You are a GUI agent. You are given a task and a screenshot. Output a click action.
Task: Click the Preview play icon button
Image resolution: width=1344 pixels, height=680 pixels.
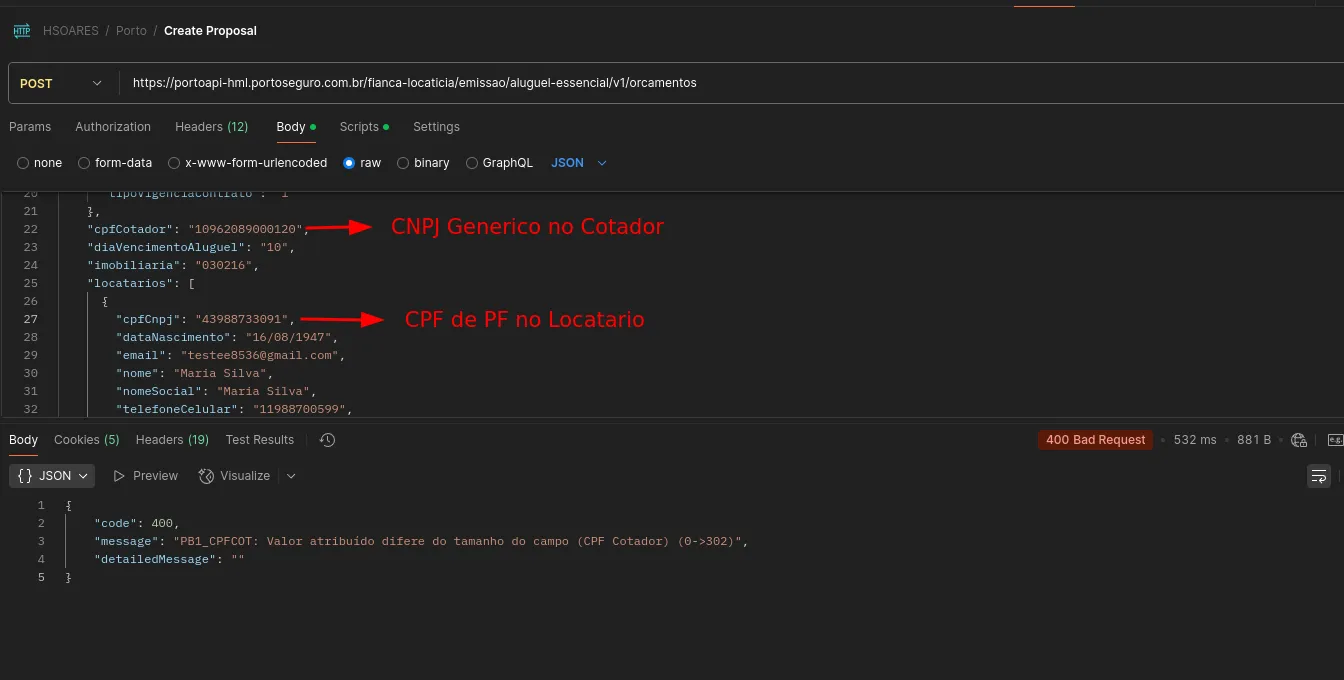click(146, 476)
